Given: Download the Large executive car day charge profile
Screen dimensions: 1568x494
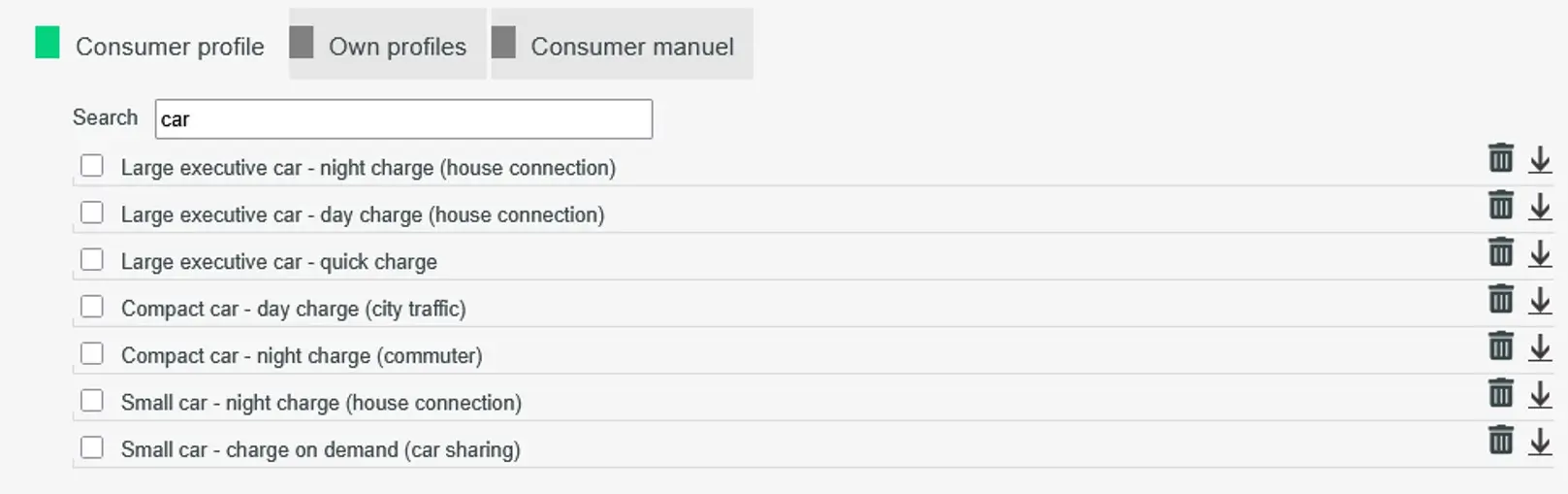Looking at the screenshot, I should (1540, 206).
